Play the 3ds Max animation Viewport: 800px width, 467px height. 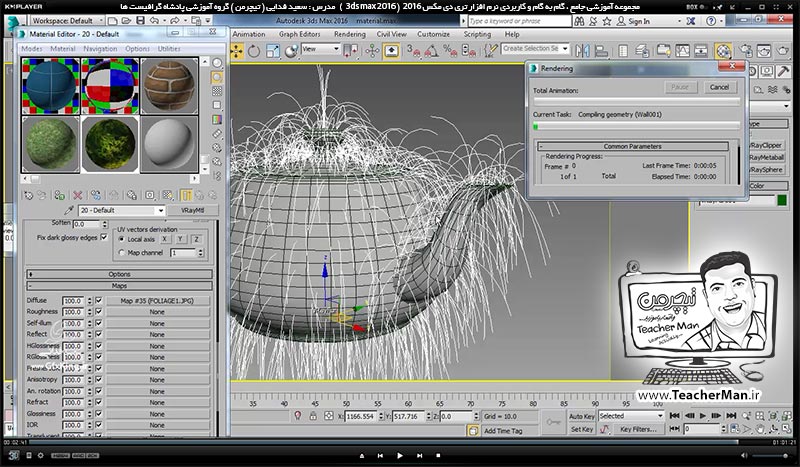pyautogui.click(x=703, y=415)
